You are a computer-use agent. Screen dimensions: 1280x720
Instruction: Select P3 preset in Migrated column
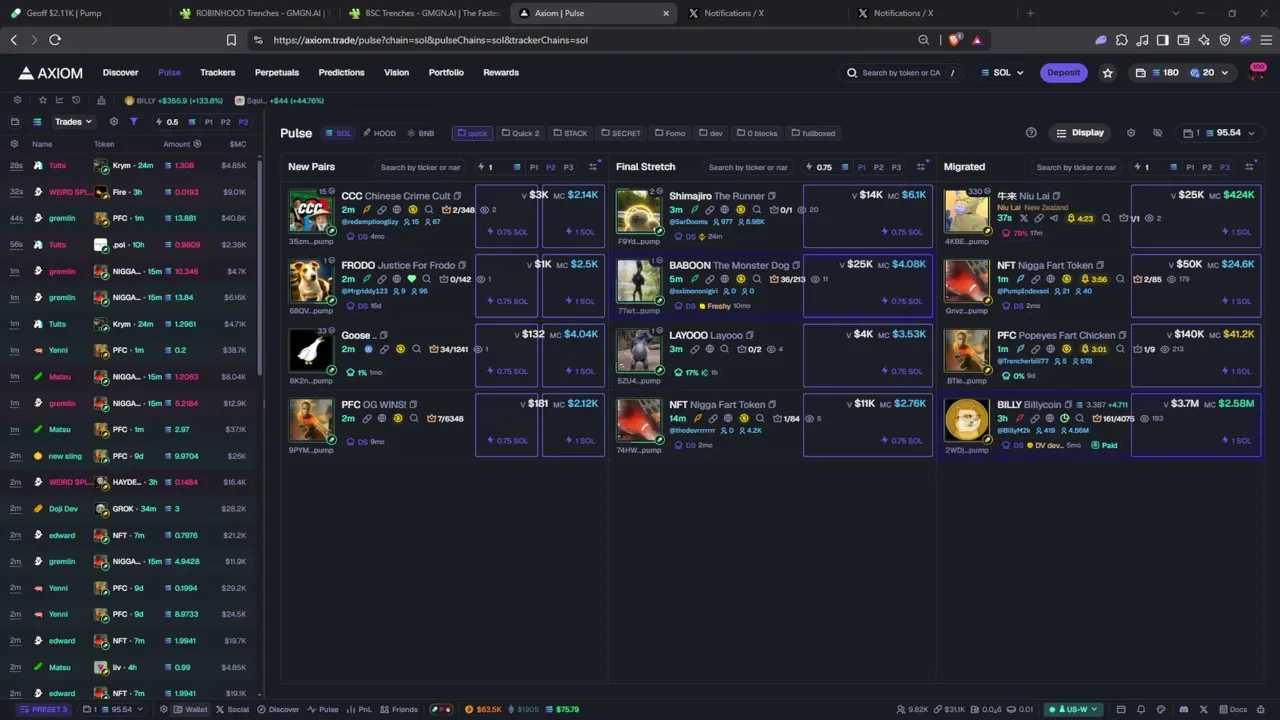point(1224,167)
